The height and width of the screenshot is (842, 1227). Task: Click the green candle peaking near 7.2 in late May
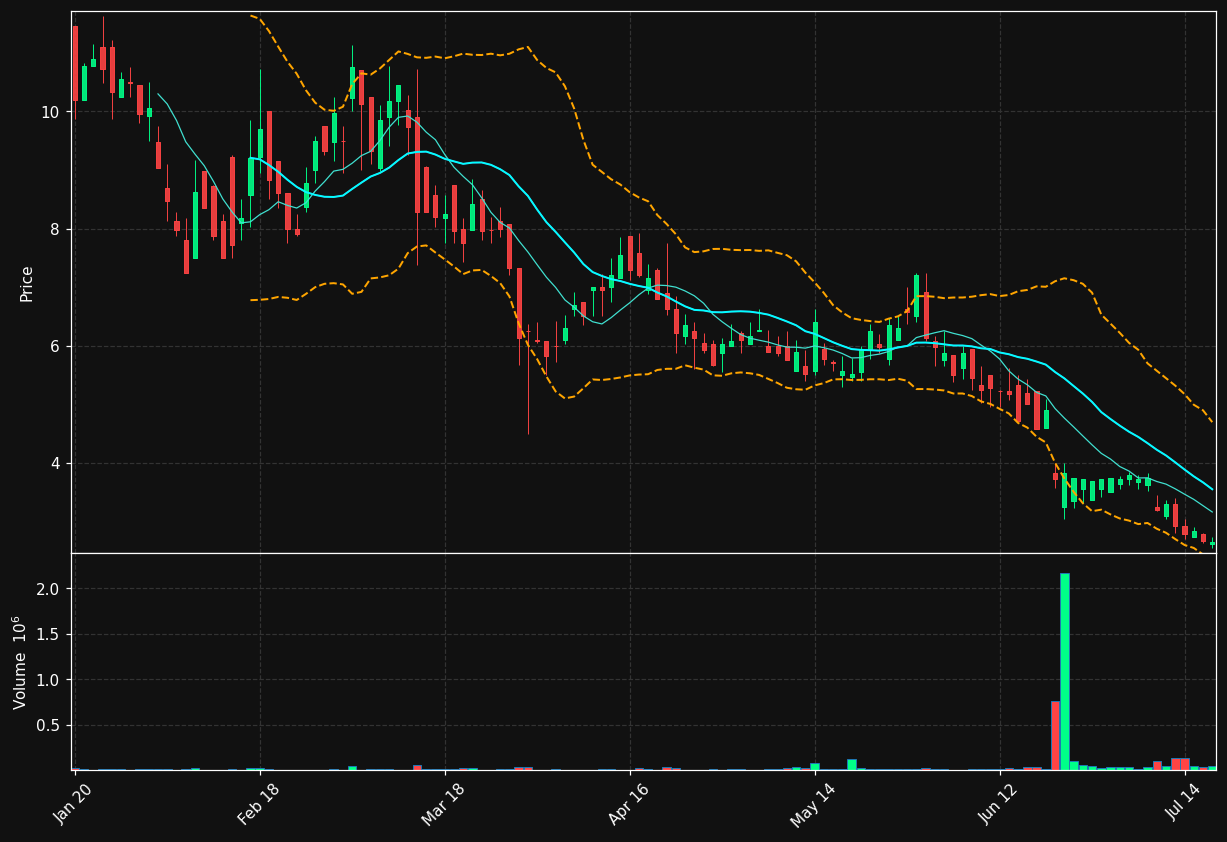click(x=916, y=296)
